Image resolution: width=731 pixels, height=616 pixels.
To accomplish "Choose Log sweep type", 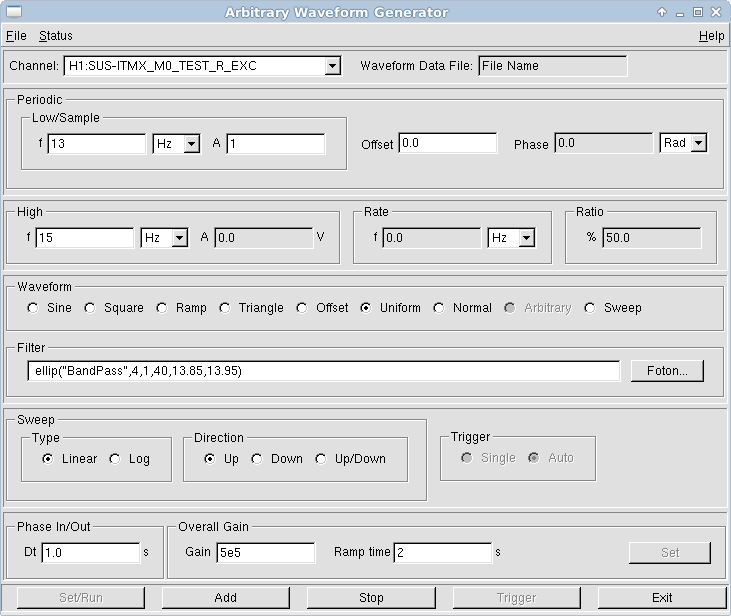I will pyautogui.click(x=115, y=459).
